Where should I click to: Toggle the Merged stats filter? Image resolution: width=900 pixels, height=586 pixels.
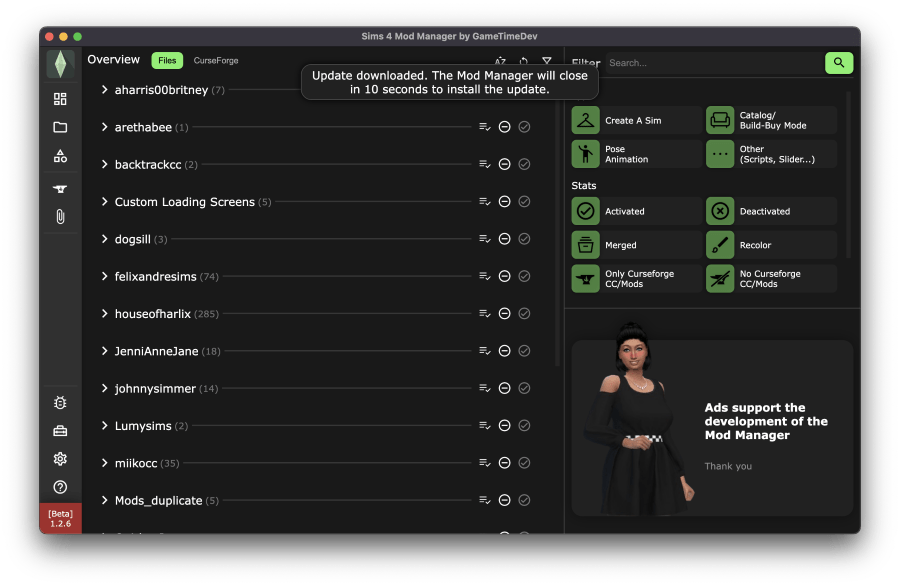pos(636,245)
